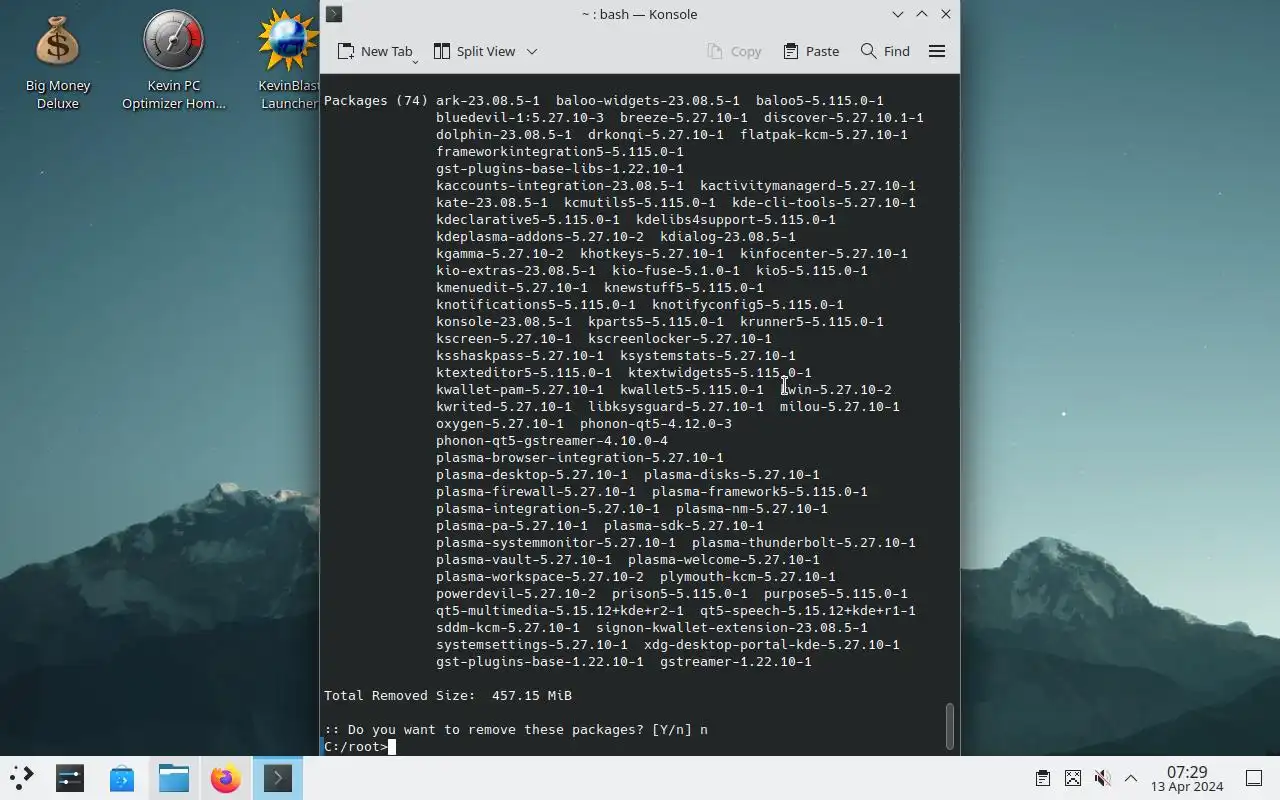Click the 'Packages (74)' label
This screenshot has height=800, width=1280.
tap(376, 101)
